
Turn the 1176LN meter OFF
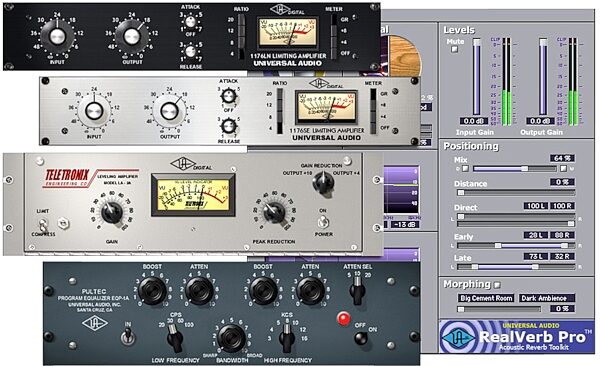[x=334, y=53]
